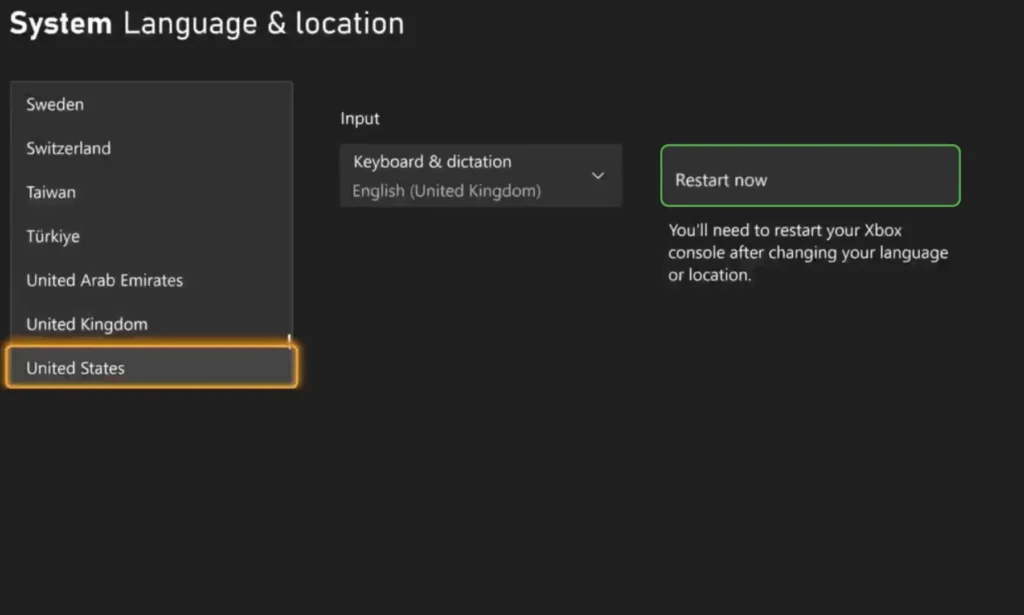Screen dimensions: 1024x615
Task: Click the word Xbox in the restart notice
Action: [883, 230]
